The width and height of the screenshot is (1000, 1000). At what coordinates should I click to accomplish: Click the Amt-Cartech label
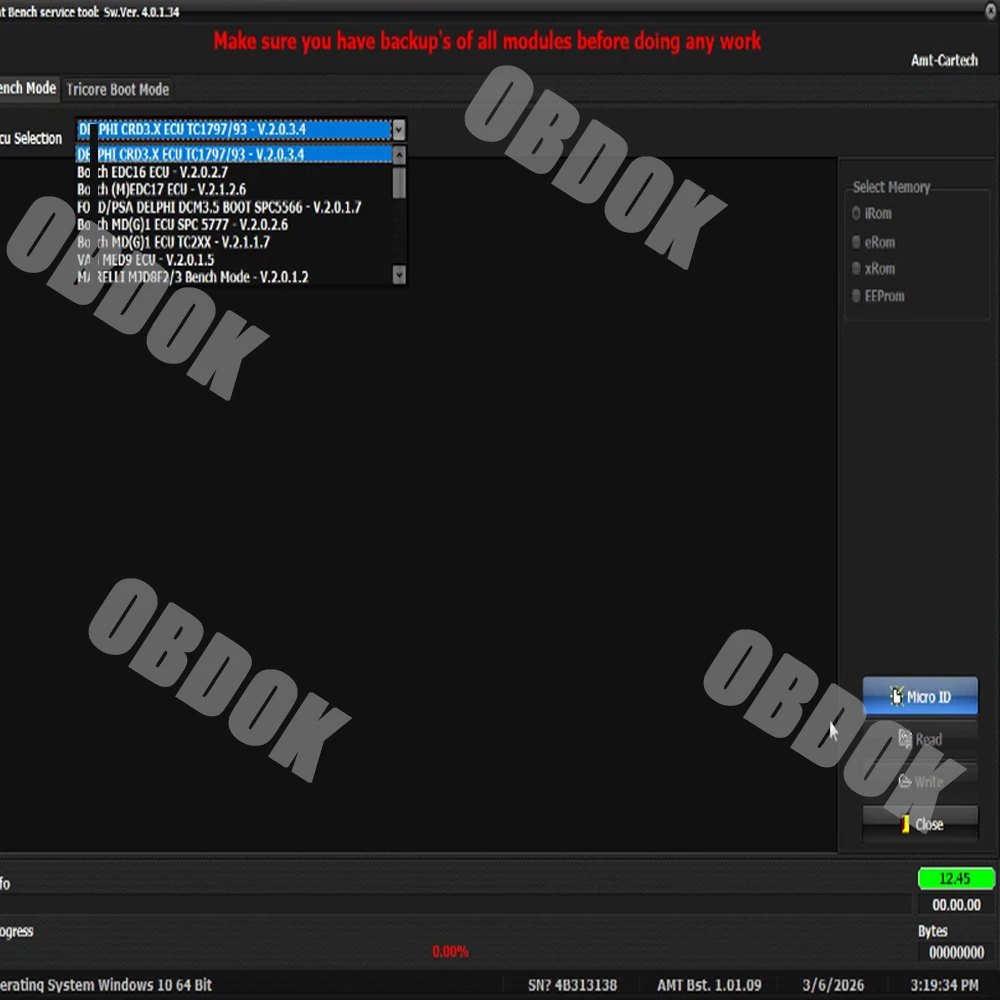944,60
